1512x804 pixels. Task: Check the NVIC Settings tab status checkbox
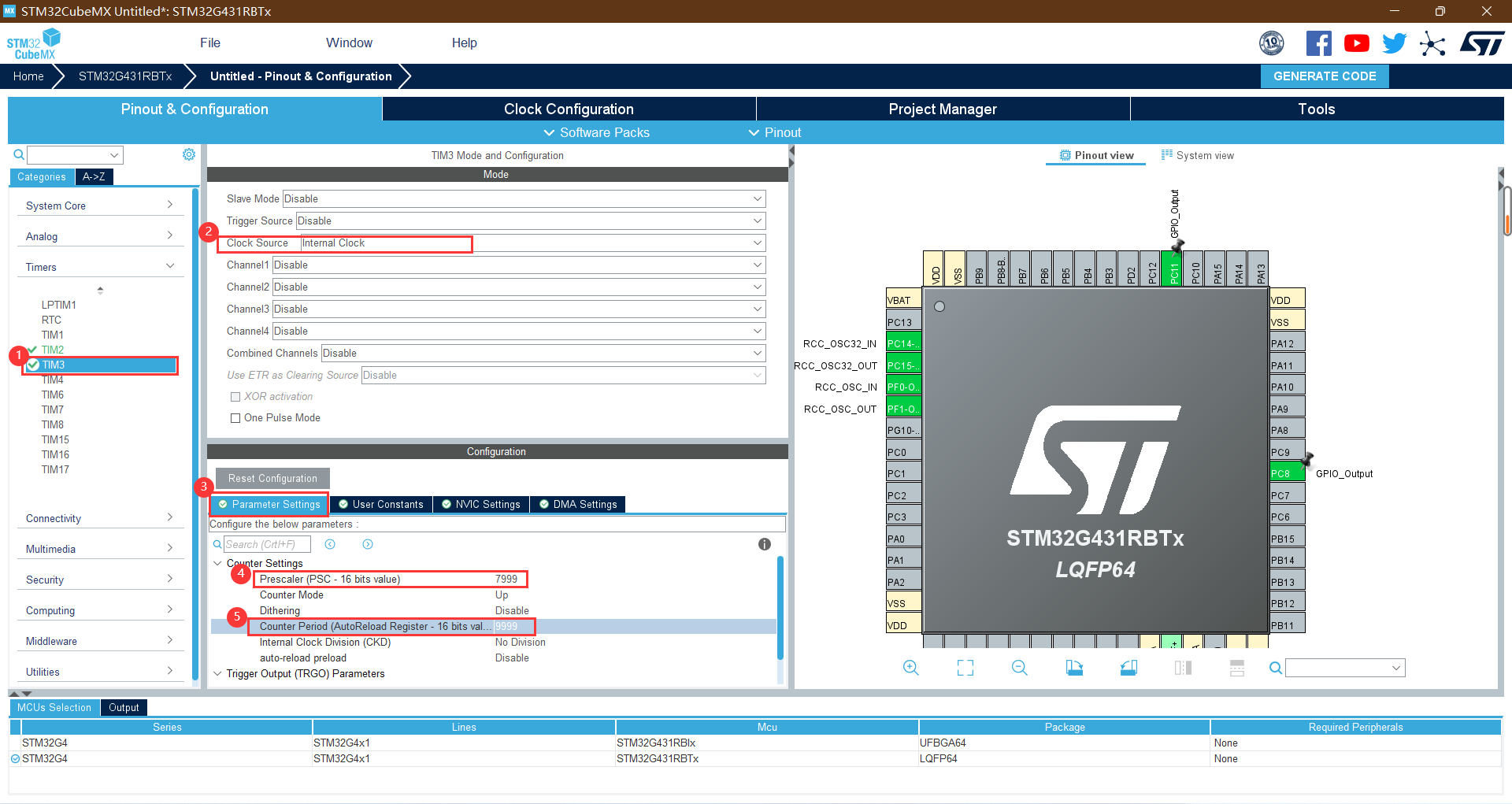tap(445, 504)
